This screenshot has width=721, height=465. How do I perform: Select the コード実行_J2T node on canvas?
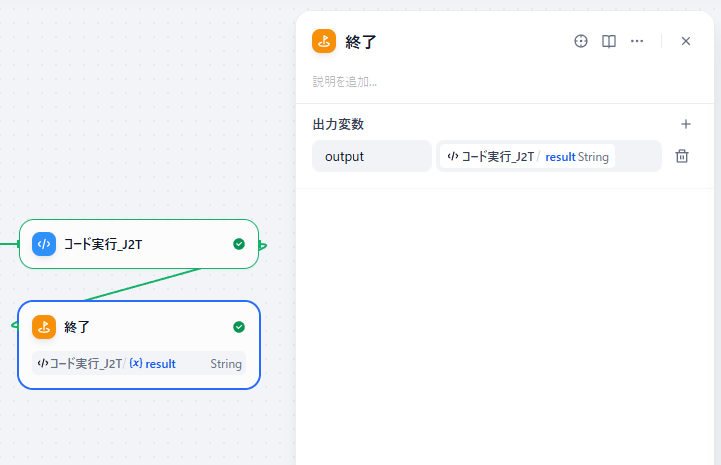coord(139,244)
